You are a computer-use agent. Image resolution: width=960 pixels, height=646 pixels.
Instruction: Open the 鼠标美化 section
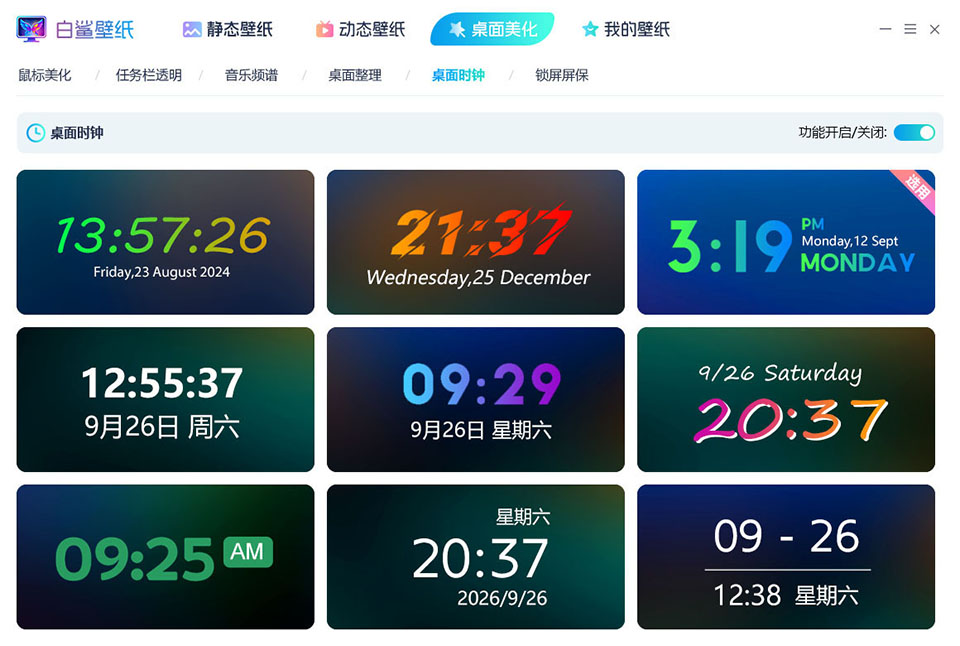point(45,75)
